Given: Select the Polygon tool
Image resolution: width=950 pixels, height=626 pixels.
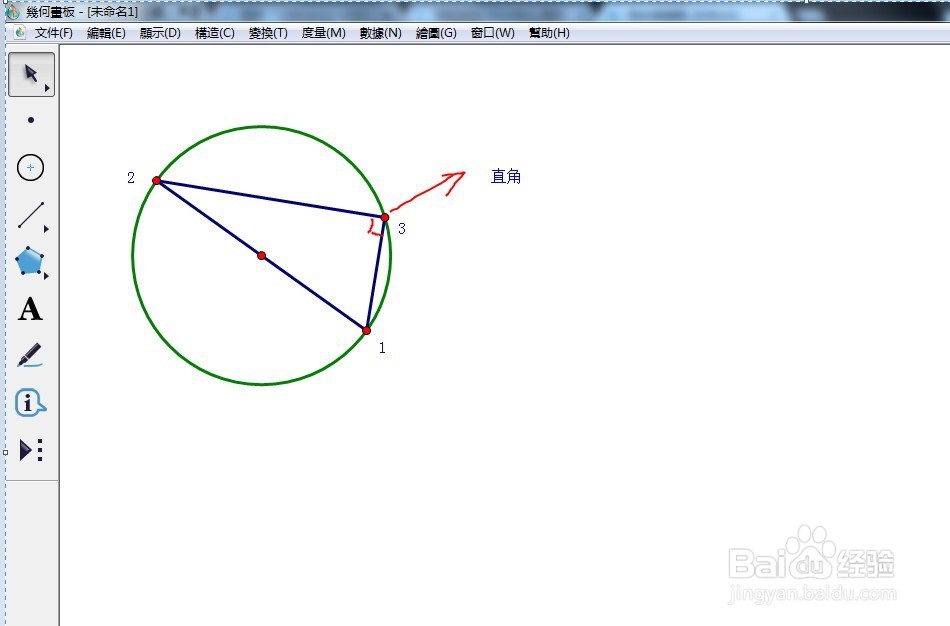Looking at the screenshot, I should 30,261.
